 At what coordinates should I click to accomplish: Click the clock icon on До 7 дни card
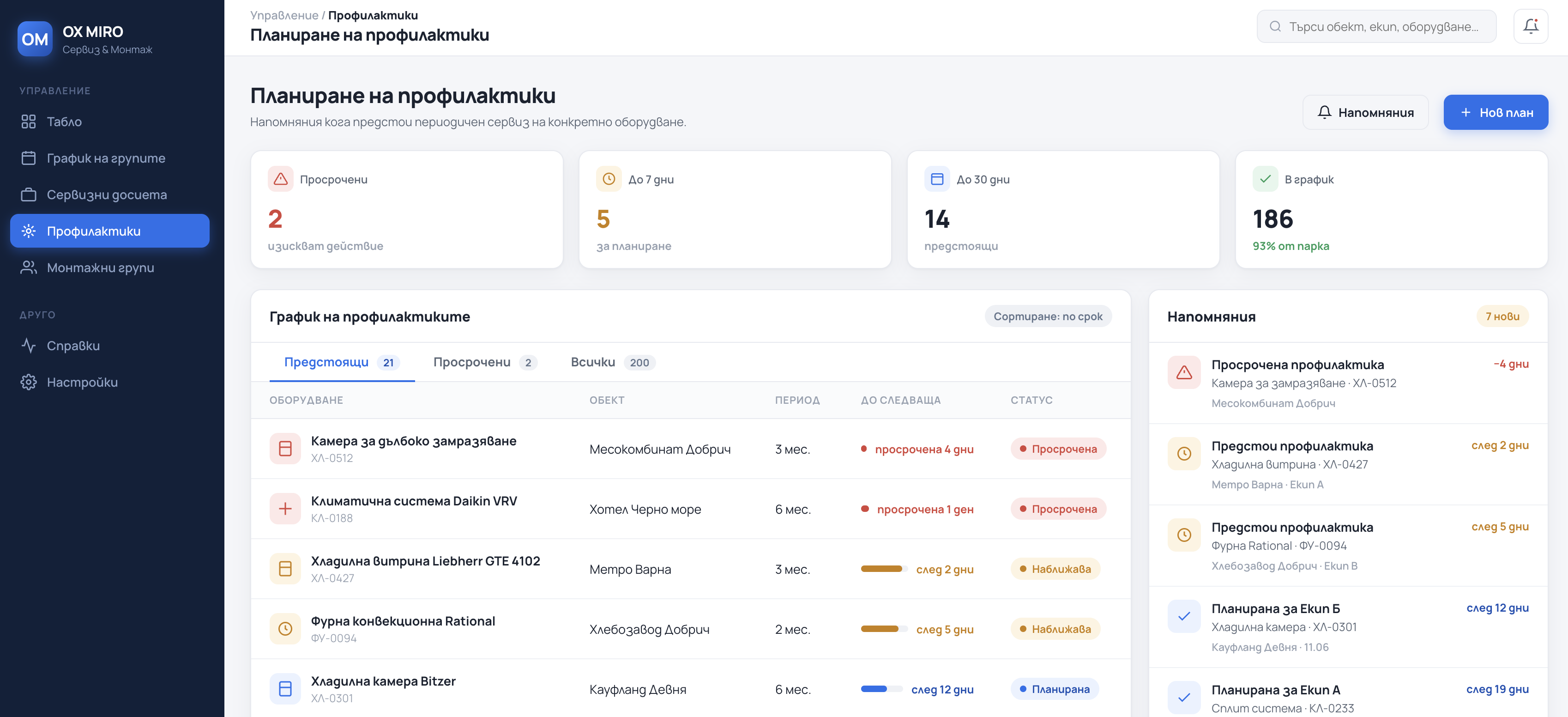609,179
